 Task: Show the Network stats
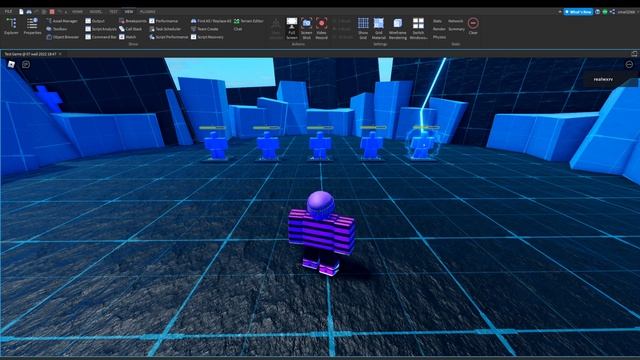(456, 21)
